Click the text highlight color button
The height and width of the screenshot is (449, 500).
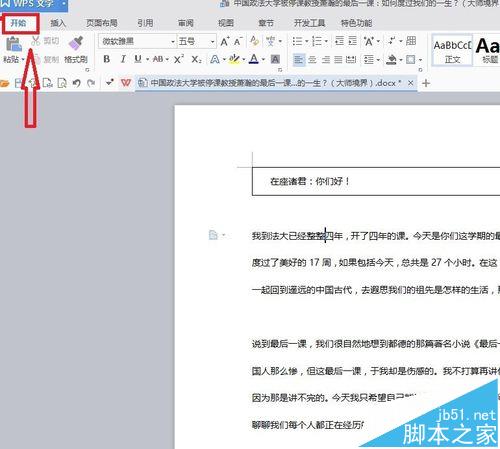pos(234,59)
